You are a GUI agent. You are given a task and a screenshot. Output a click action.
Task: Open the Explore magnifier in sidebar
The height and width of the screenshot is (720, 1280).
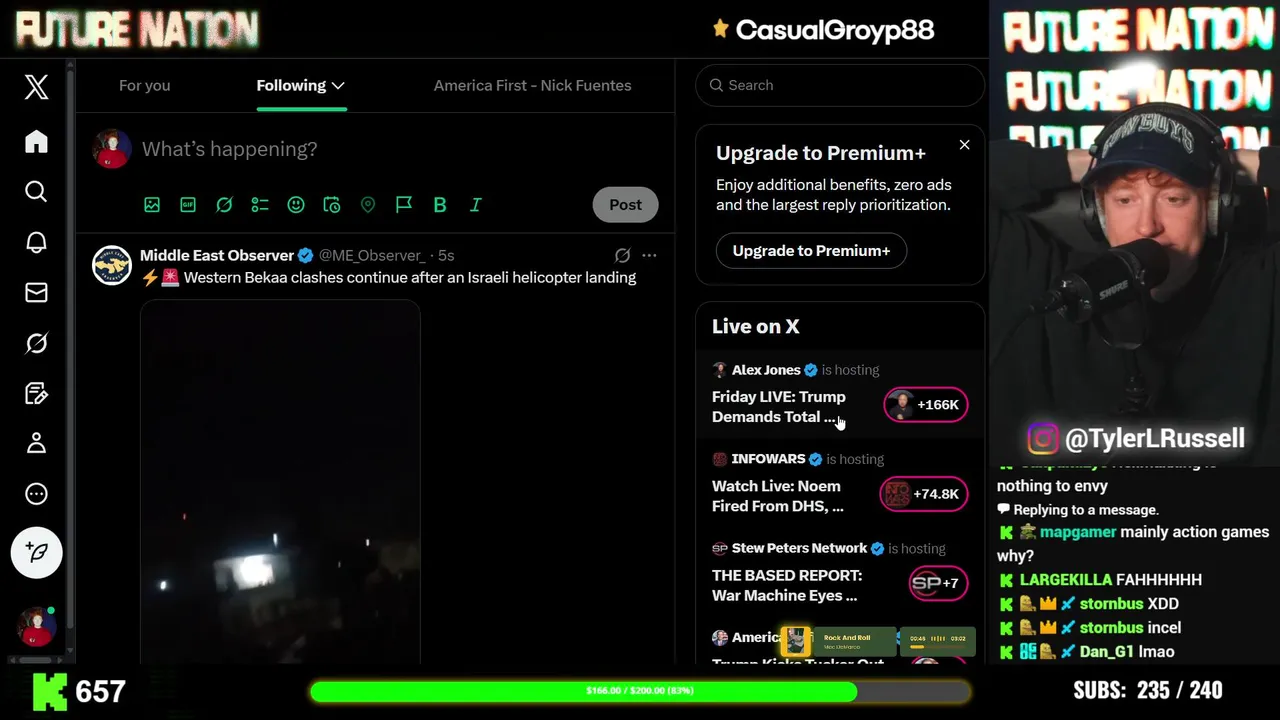[36, 191]
